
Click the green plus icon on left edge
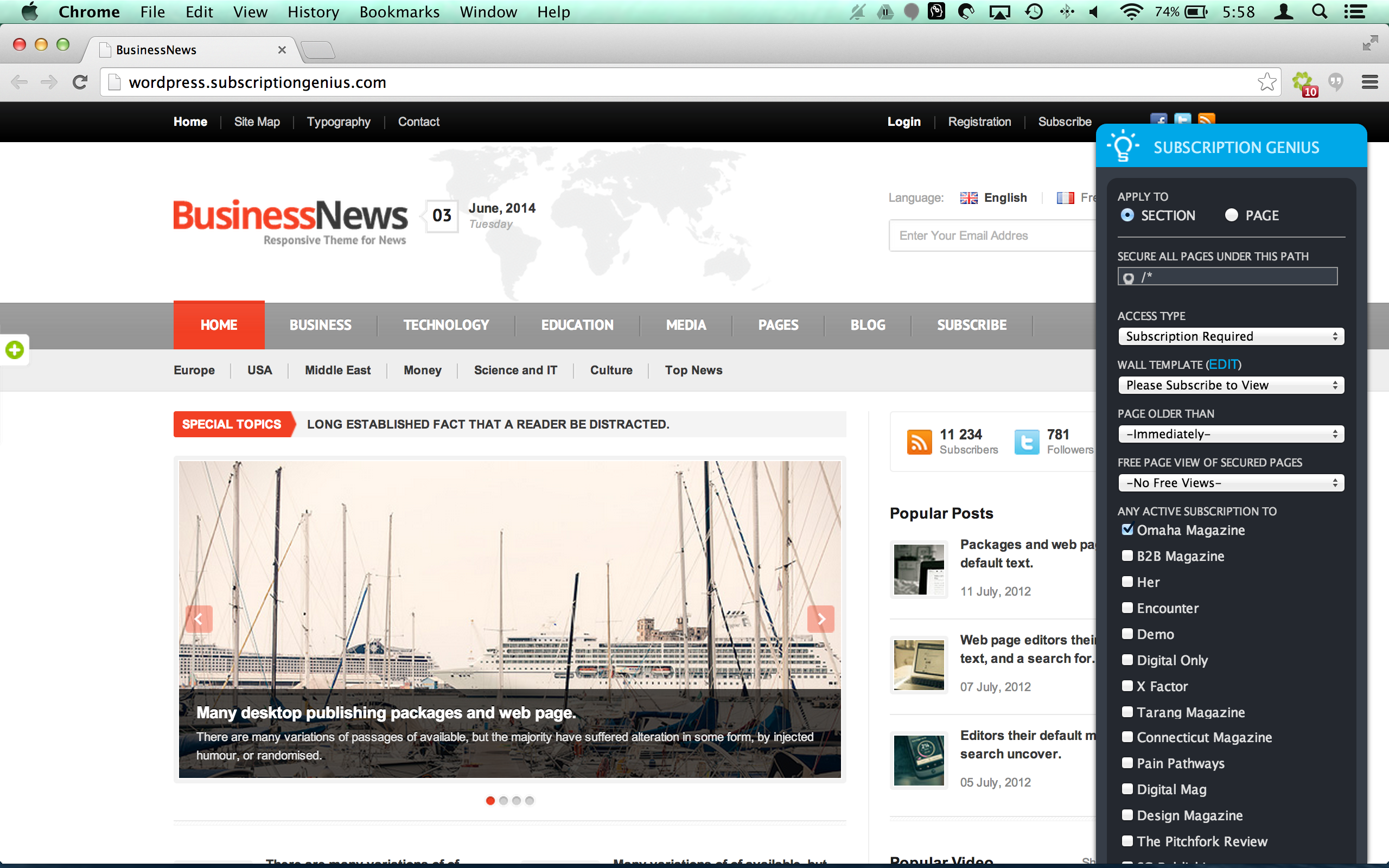coord(14,349)
